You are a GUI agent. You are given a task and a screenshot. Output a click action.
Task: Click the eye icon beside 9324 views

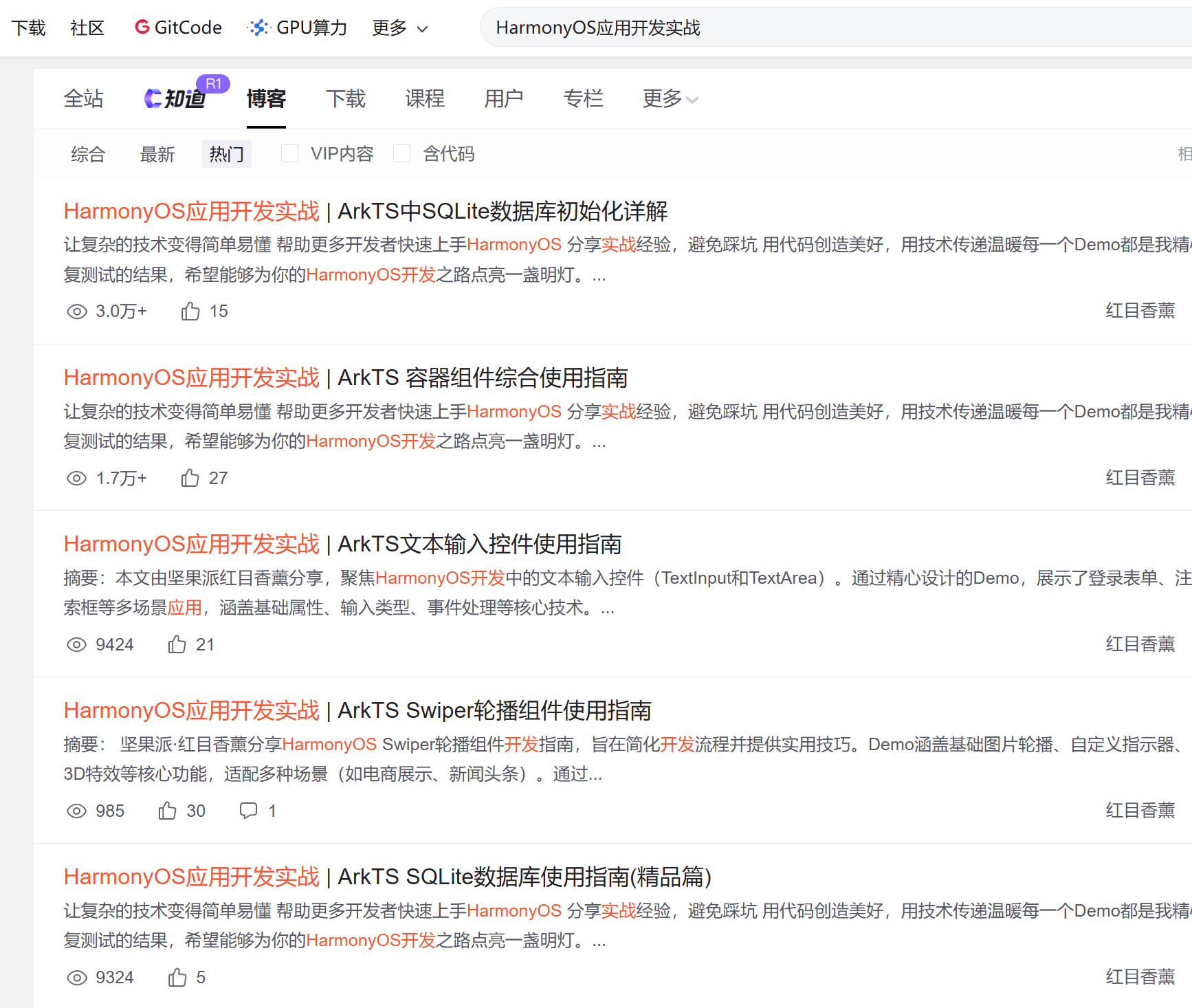click(77, 977)
